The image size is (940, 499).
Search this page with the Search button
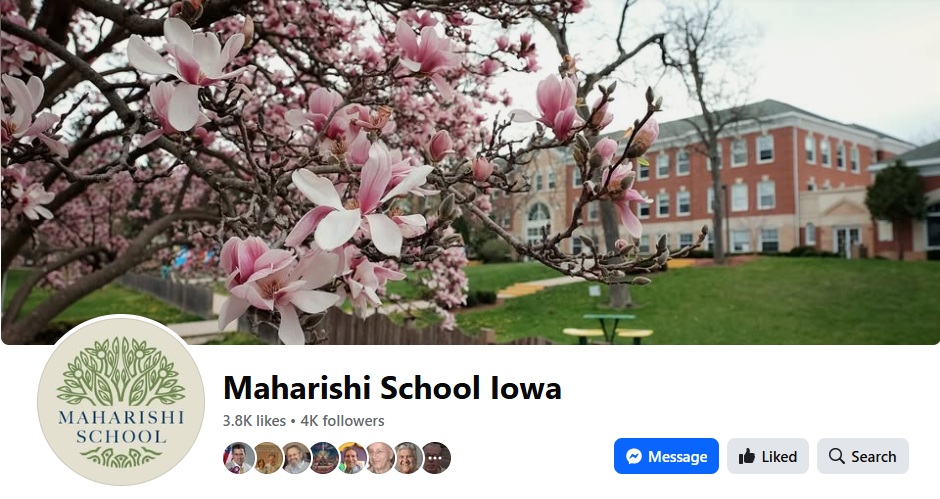point(863,456)
